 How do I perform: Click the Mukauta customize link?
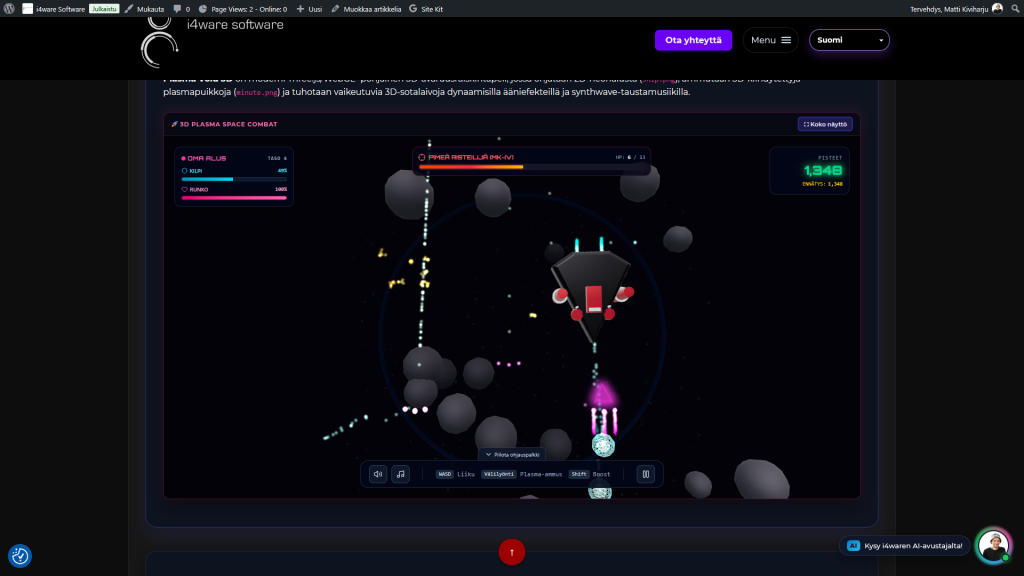[144, 9]
